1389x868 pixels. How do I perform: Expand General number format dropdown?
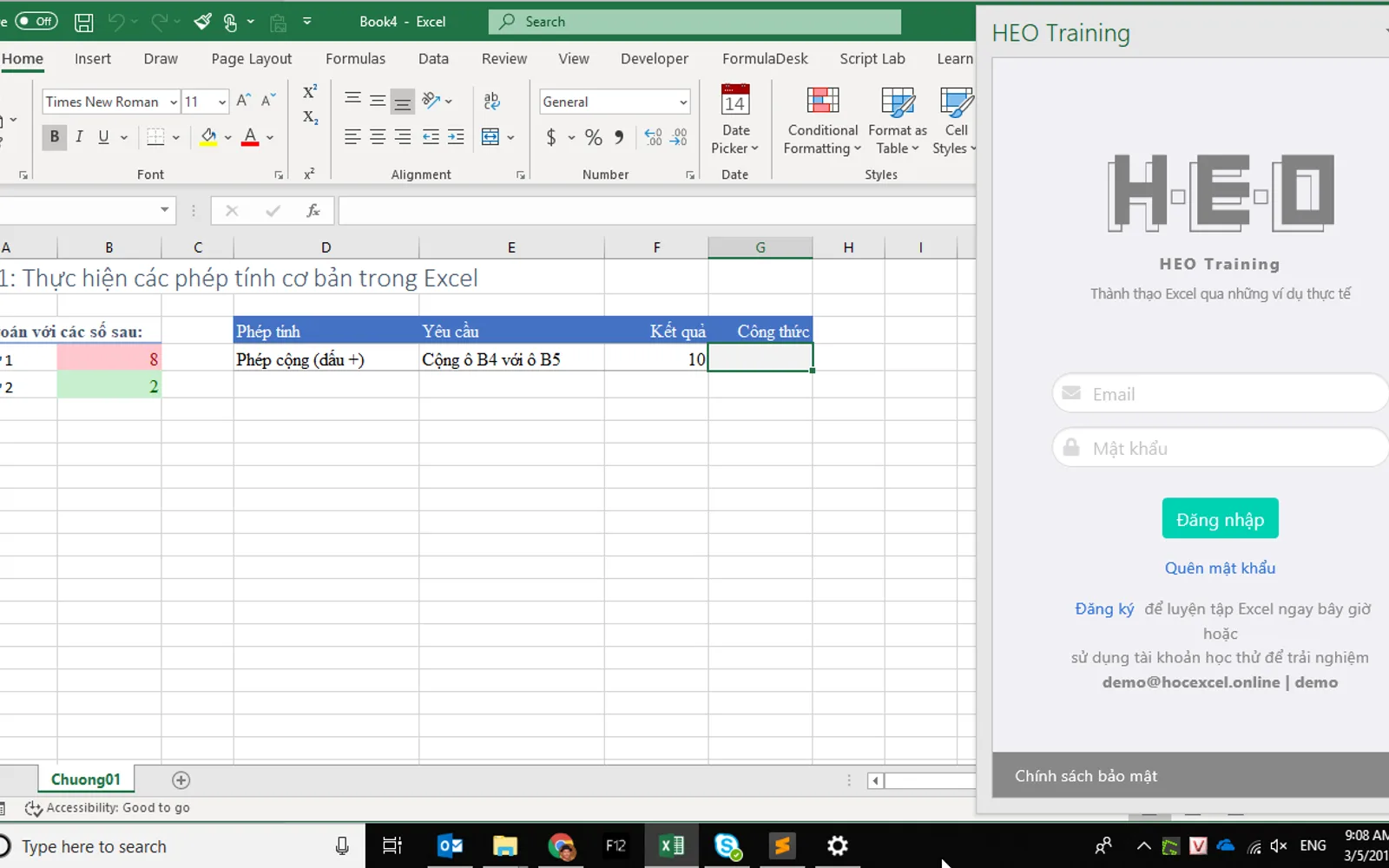click(683, 102)
